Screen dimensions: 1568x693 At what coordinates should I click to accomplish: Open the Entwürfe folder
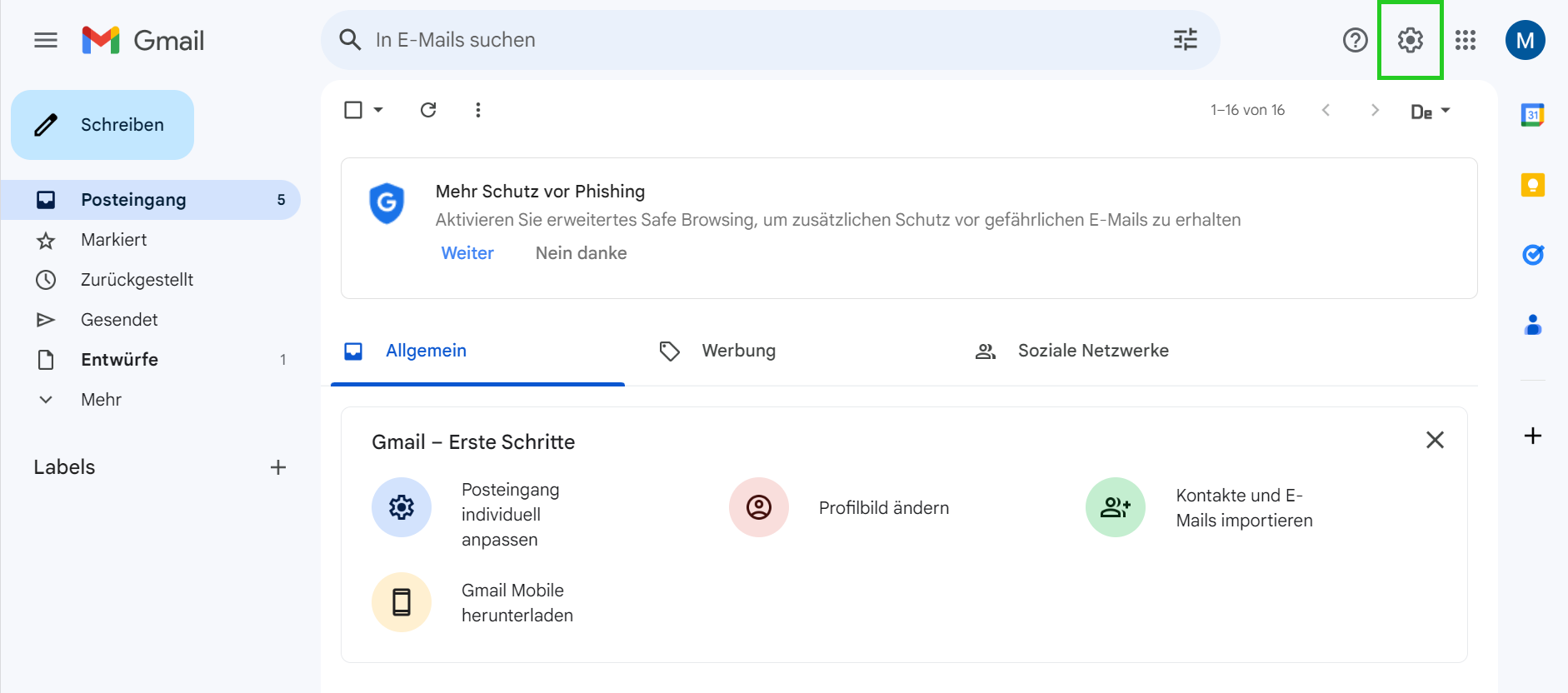(150, 360)
